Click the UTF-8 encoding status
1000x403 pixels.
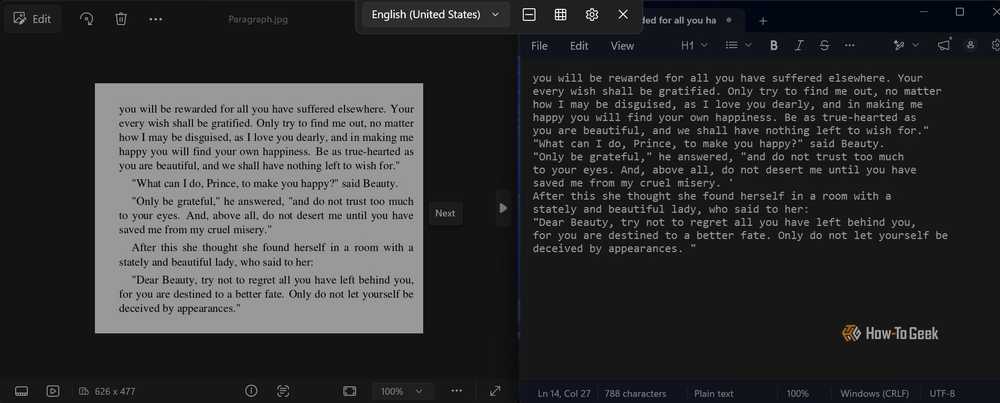tap(943, 393)
